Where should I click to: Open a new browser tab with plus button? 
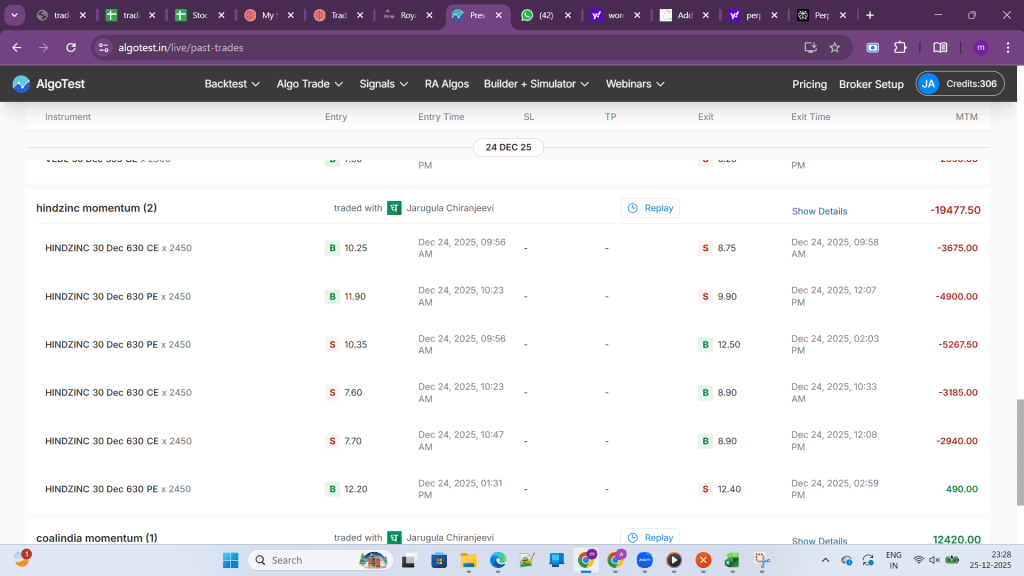click(x=870, y=15)
